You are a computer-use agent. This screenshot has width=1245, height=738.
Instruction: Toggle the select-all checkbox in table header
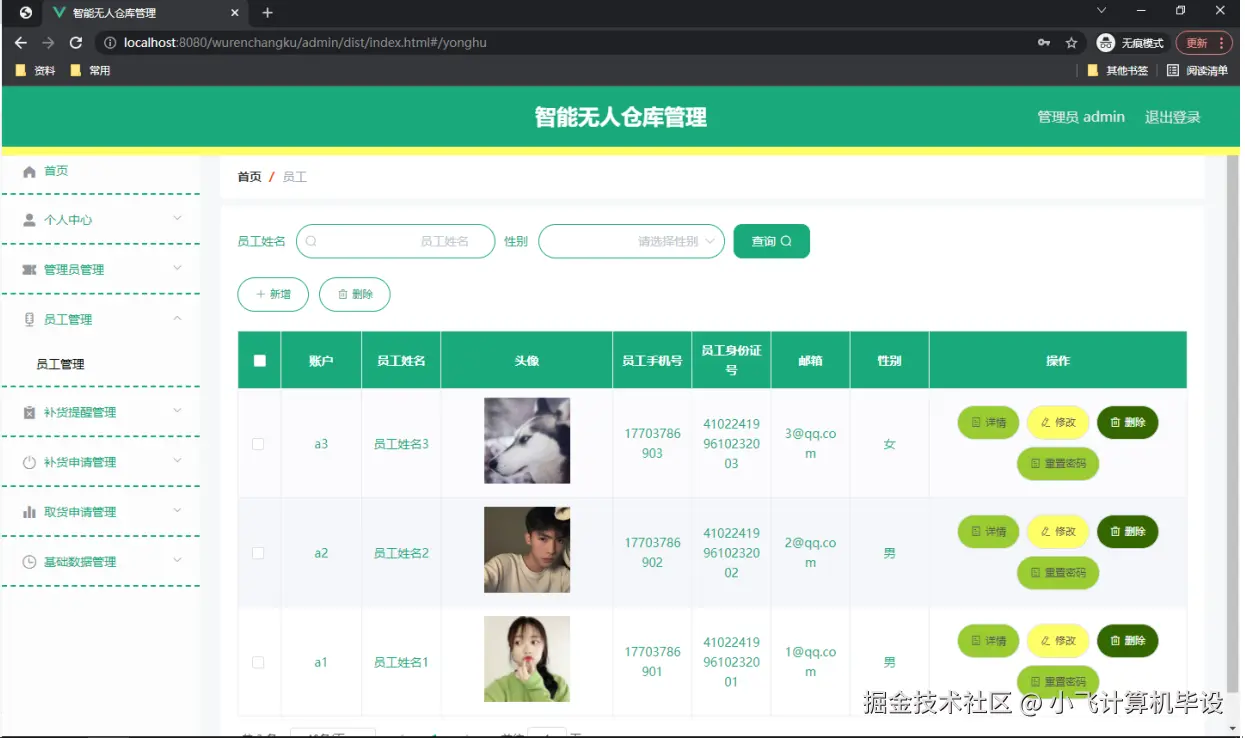click(x=260, y=361)
